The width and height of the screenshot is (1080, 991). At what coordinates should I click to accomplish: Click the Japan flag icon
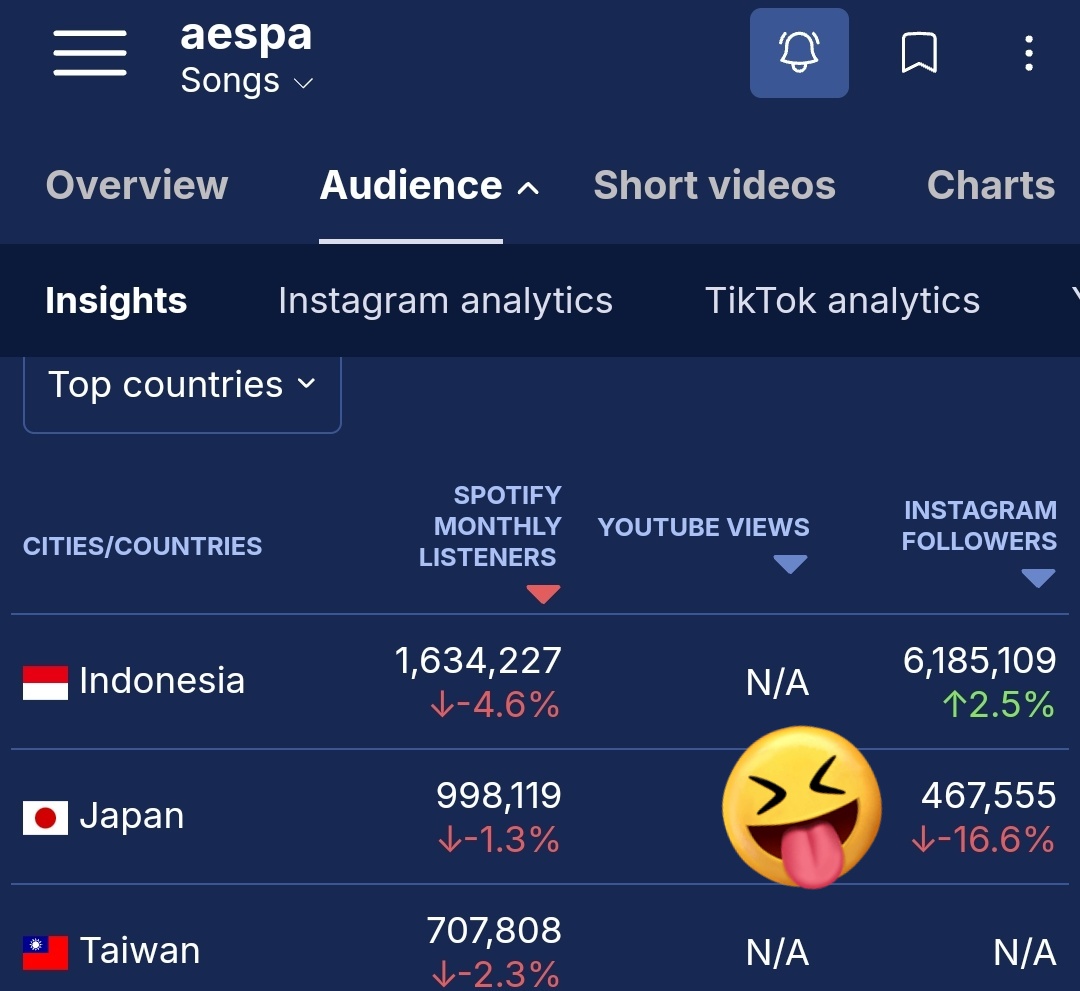[x=45, y=817]
